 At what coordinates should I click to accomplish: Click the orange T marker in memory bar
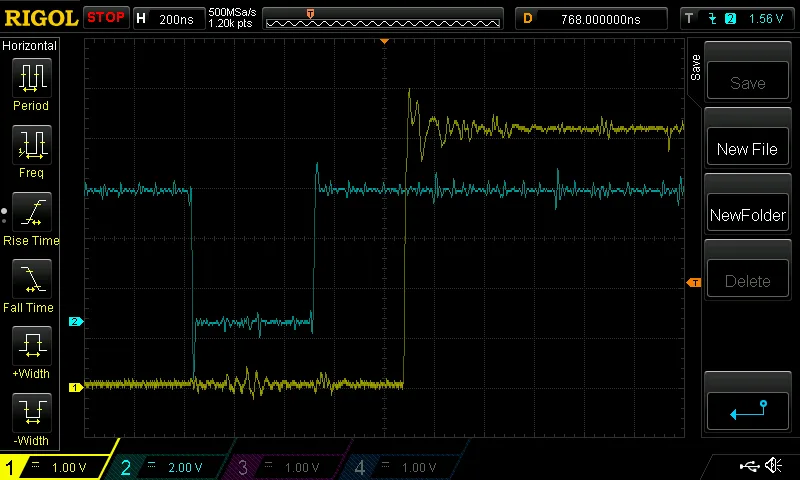[310, 13]
